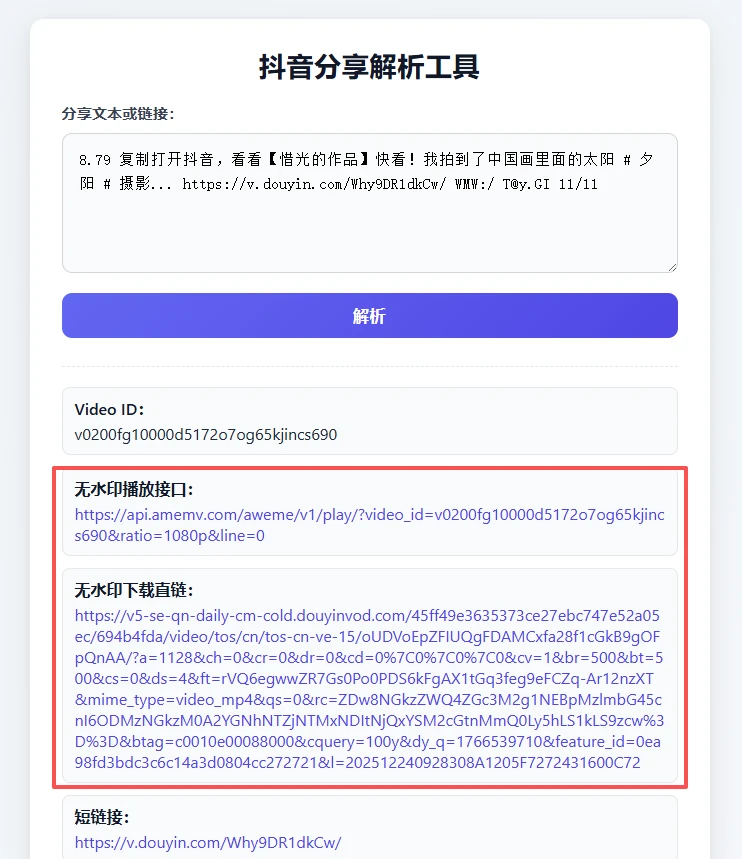Place cursor after 11/11 in textarea
Viewport: 742px width, 859px height.
click(x=598, y=184)
